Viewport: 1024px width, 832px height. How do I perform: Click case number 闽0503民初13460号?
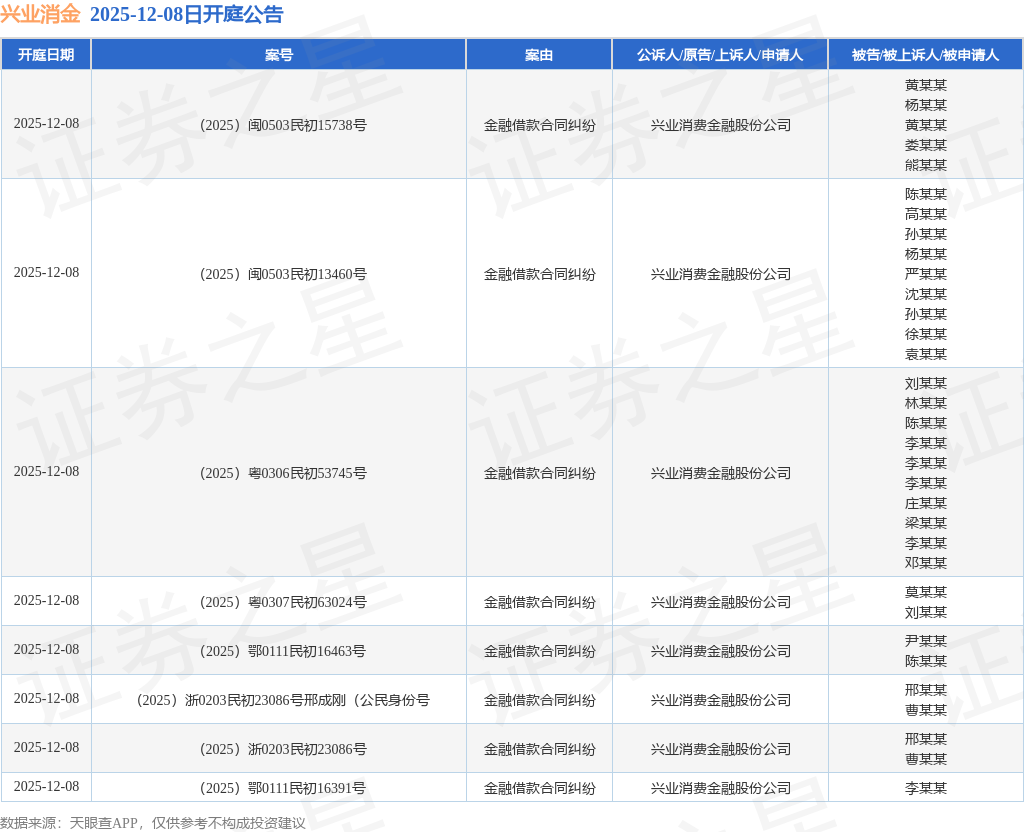click(x=282, y=274)
